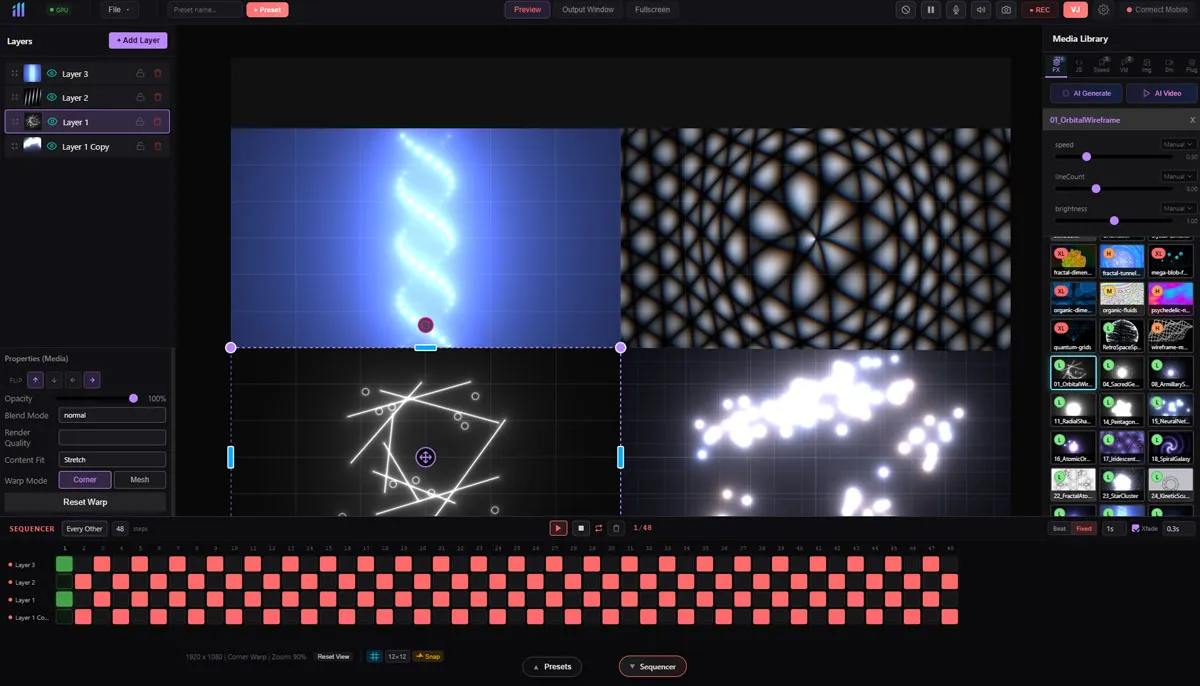This screenshot has height=686, width=1200.
Task: Toggle the Snap option
Action: [427, 656]
